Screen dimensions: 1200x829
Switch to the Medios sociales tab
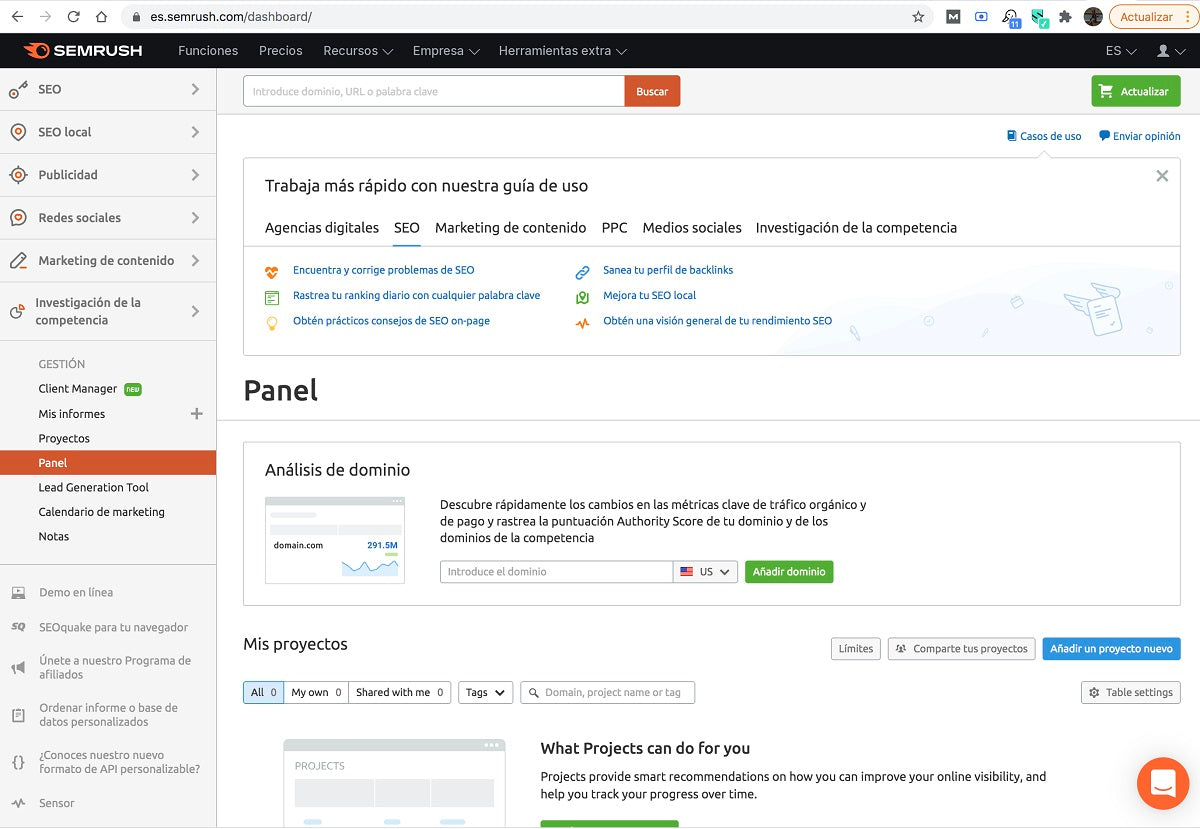pos(692,228)
